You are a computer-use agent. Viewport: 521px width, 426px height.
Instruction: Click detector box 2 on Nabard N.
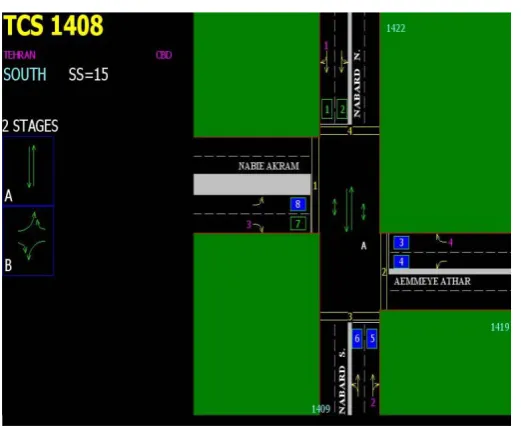pyautogui.click(x=342, y=109)
